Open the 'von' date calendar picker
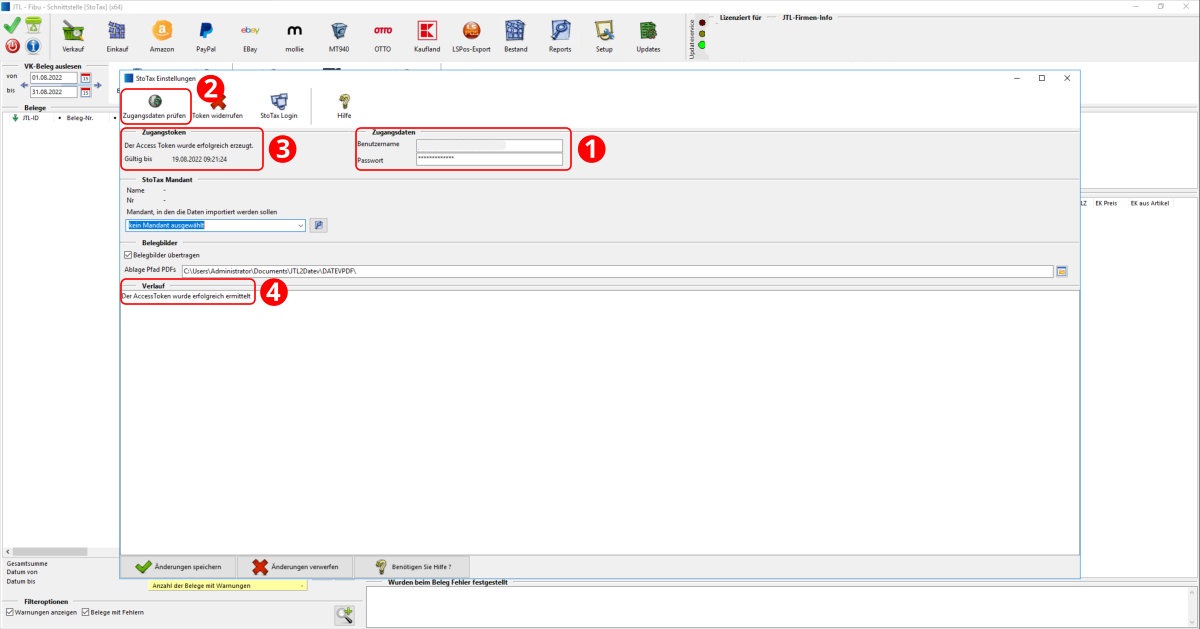This screenshot has height=629, width=1200. pos(86,77)
